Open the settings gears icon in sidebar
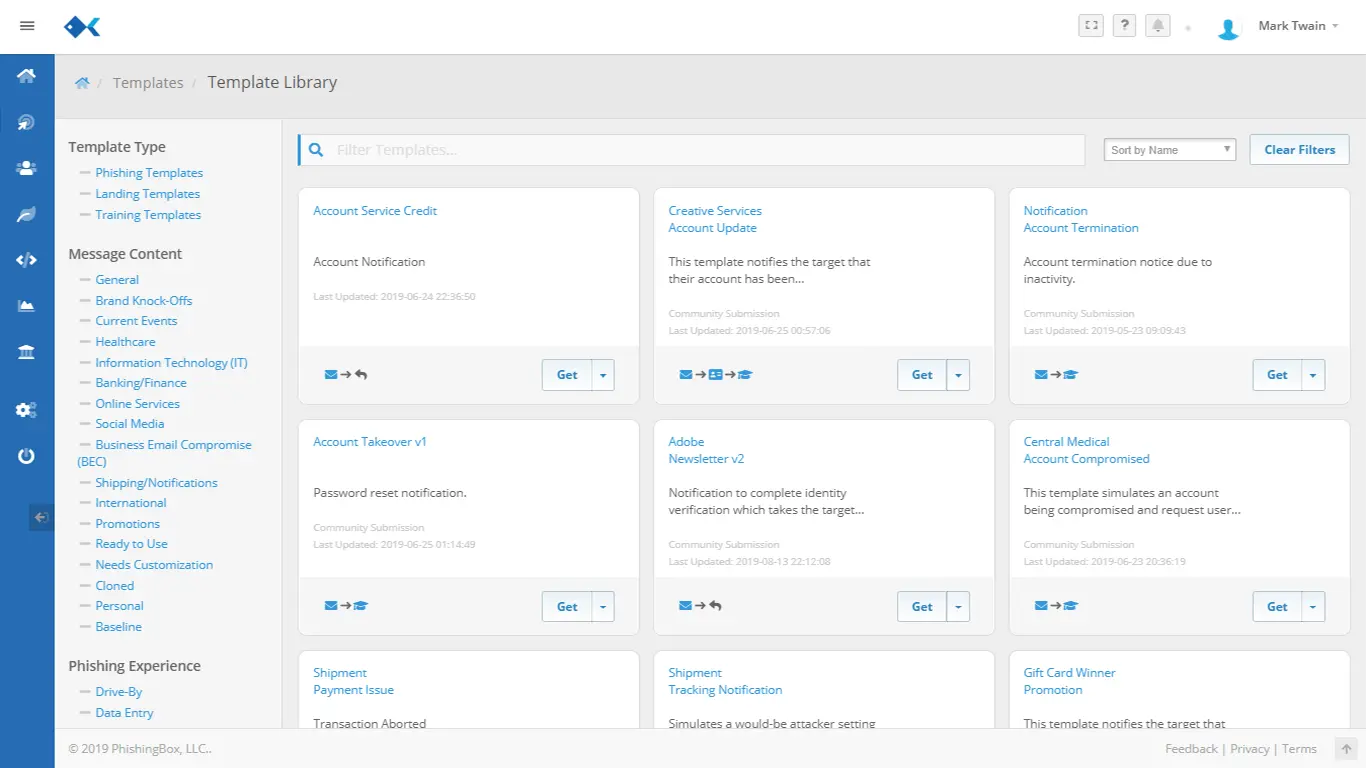1366x768 pixels. click(27, 410)
